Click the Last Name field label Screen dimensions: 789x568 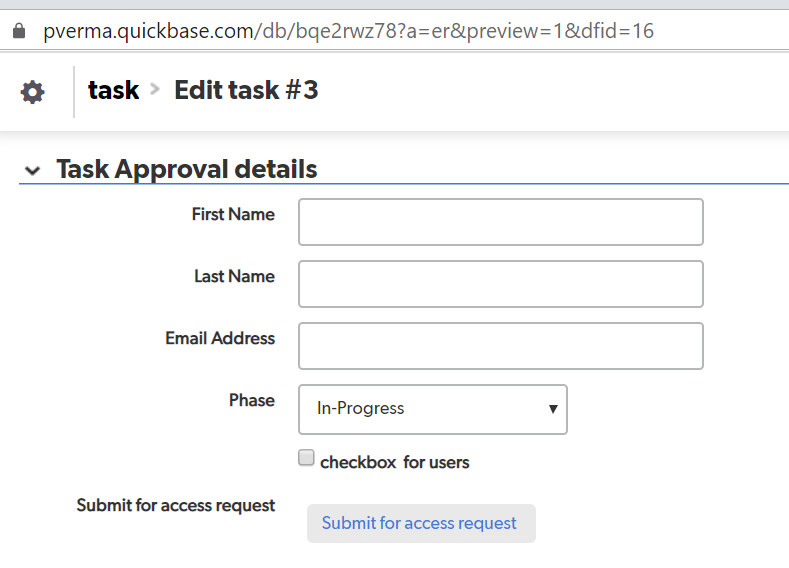click(x=234, y=276)
